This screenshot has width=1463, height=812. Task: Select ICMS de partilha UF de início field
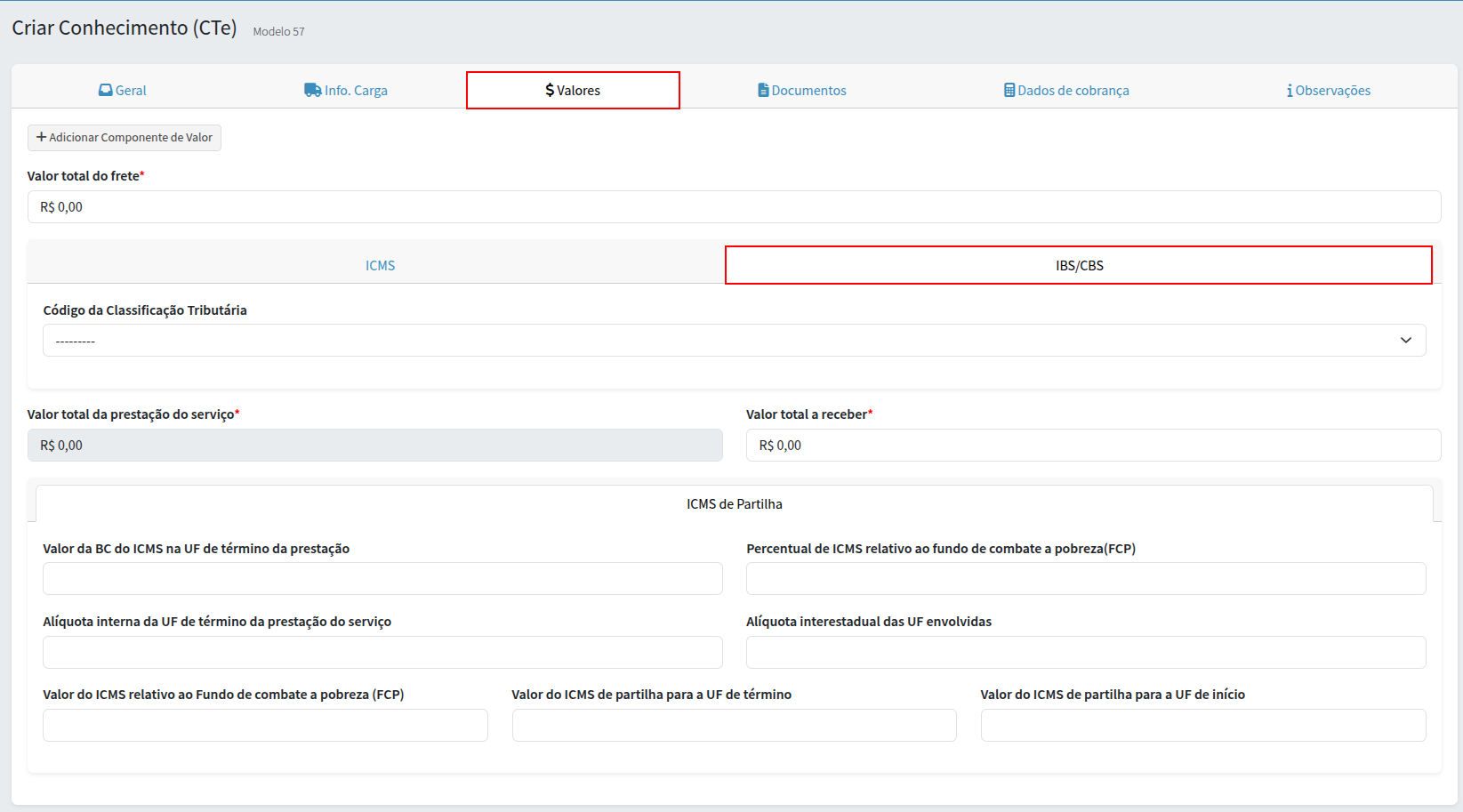coord(1202,726)
